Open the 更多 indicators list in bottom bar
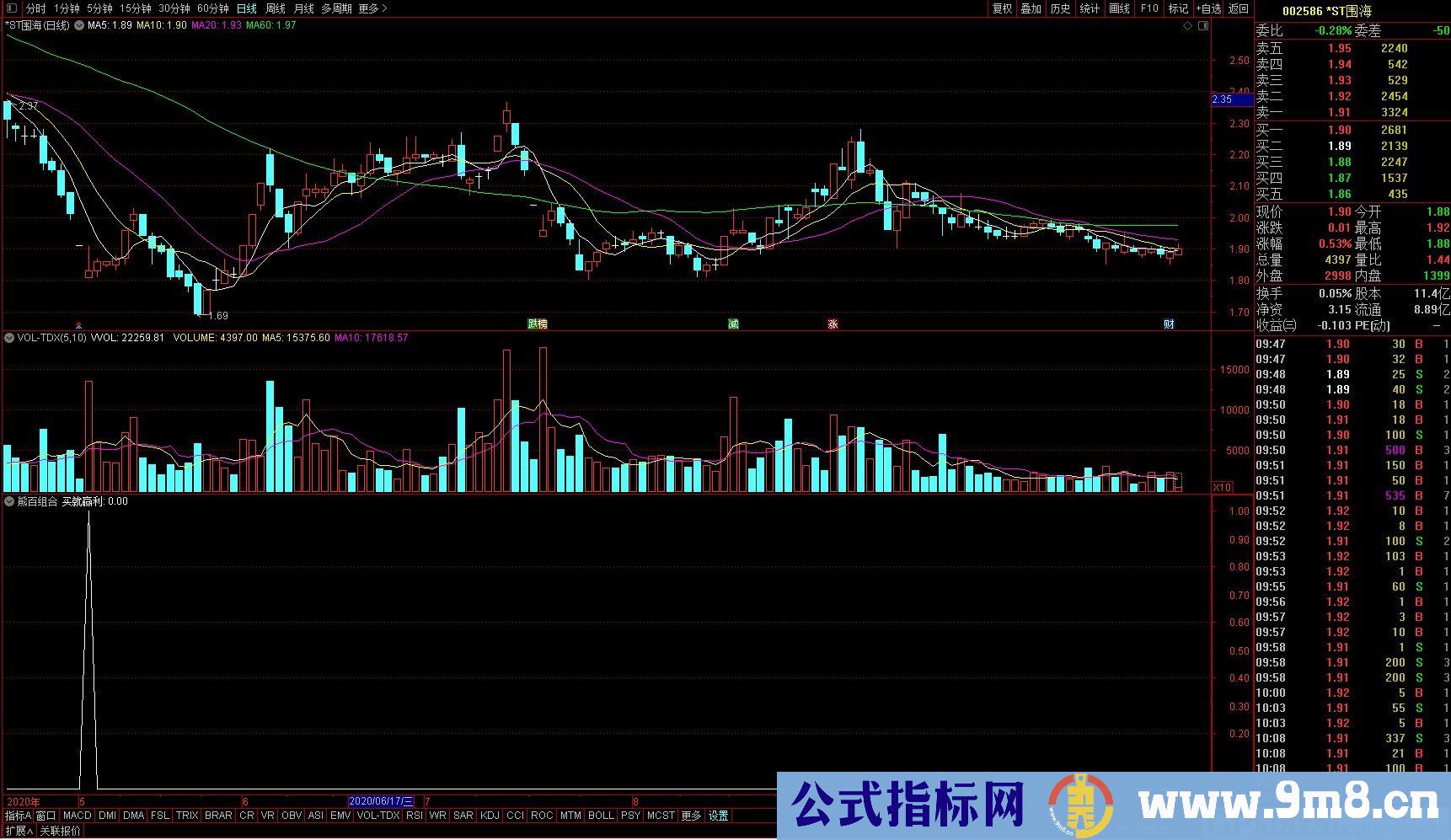This screenshot has height=840, width=1451. coord(691,816)
